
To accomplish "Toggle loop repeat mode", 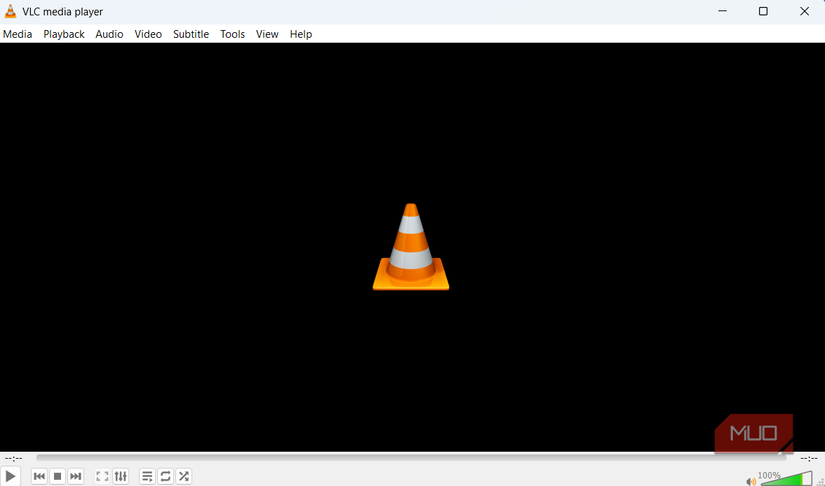I will [x=166, y=477].
